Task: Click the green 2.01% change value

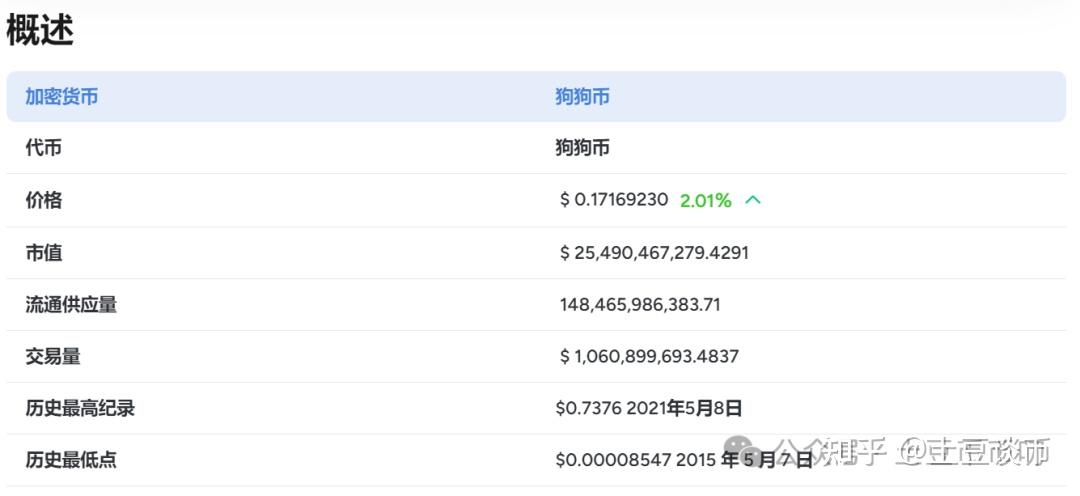Action: 705,200
